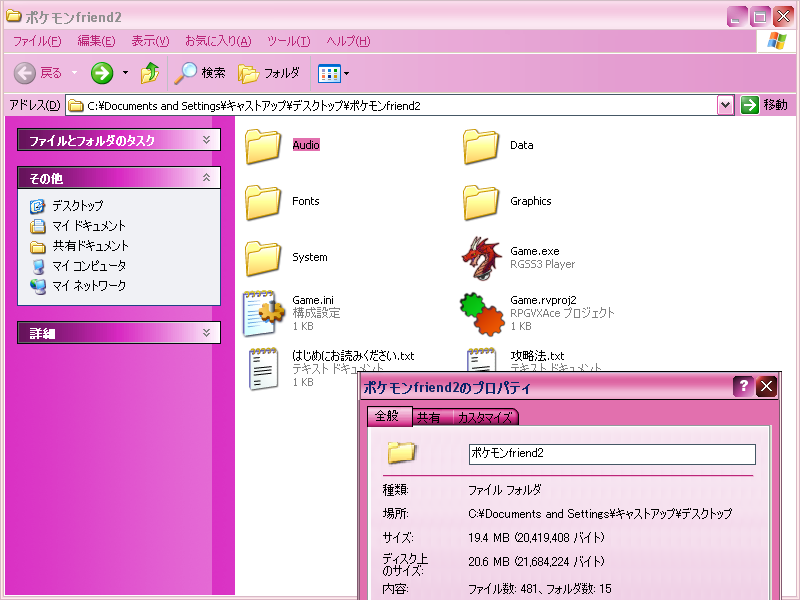The width and height of the screenshot is (800, 600).
Task: Click the folder icon in properties dialog
Action: (x=401, y=453)
